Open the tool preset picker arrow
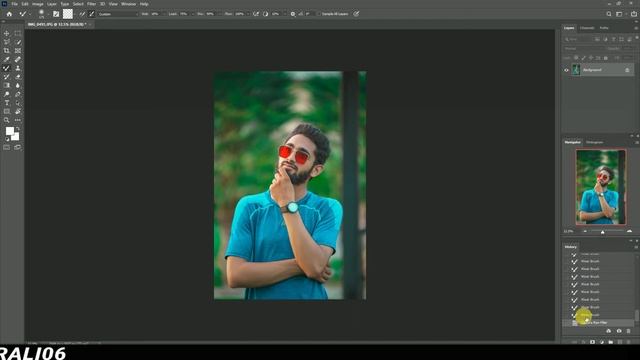The image size is (640, 360). pos(30,14)
